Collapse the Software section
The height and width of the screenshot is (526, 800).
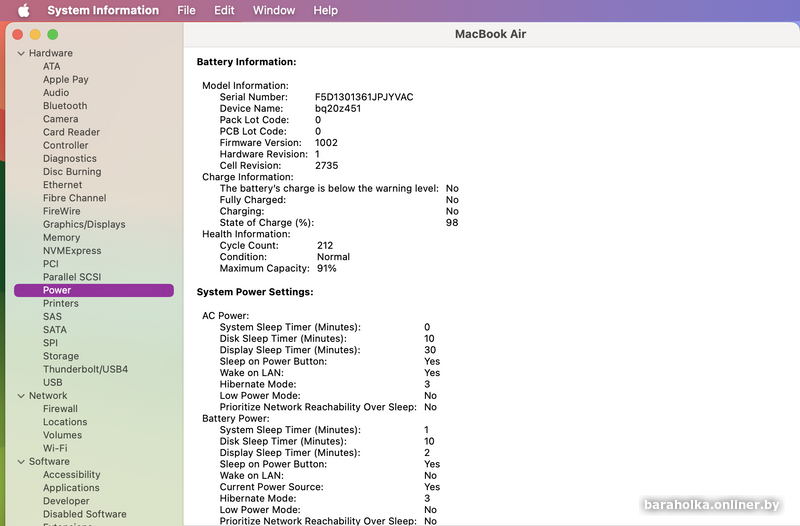tap(21, 461)
